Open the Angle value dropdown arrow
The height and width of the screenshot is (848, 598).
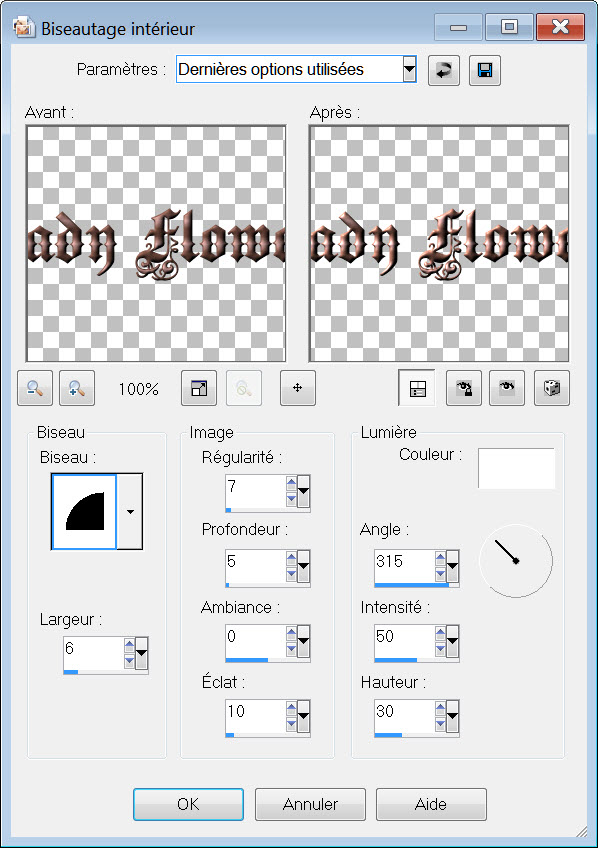(452, 566)
